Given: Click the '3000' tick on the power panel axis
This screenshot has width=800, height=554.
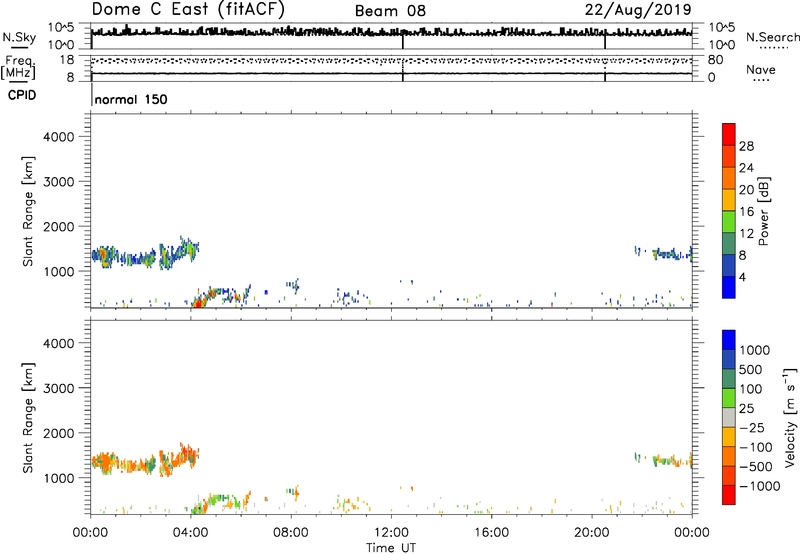Looking at the screenshot, I should [59, 182].
